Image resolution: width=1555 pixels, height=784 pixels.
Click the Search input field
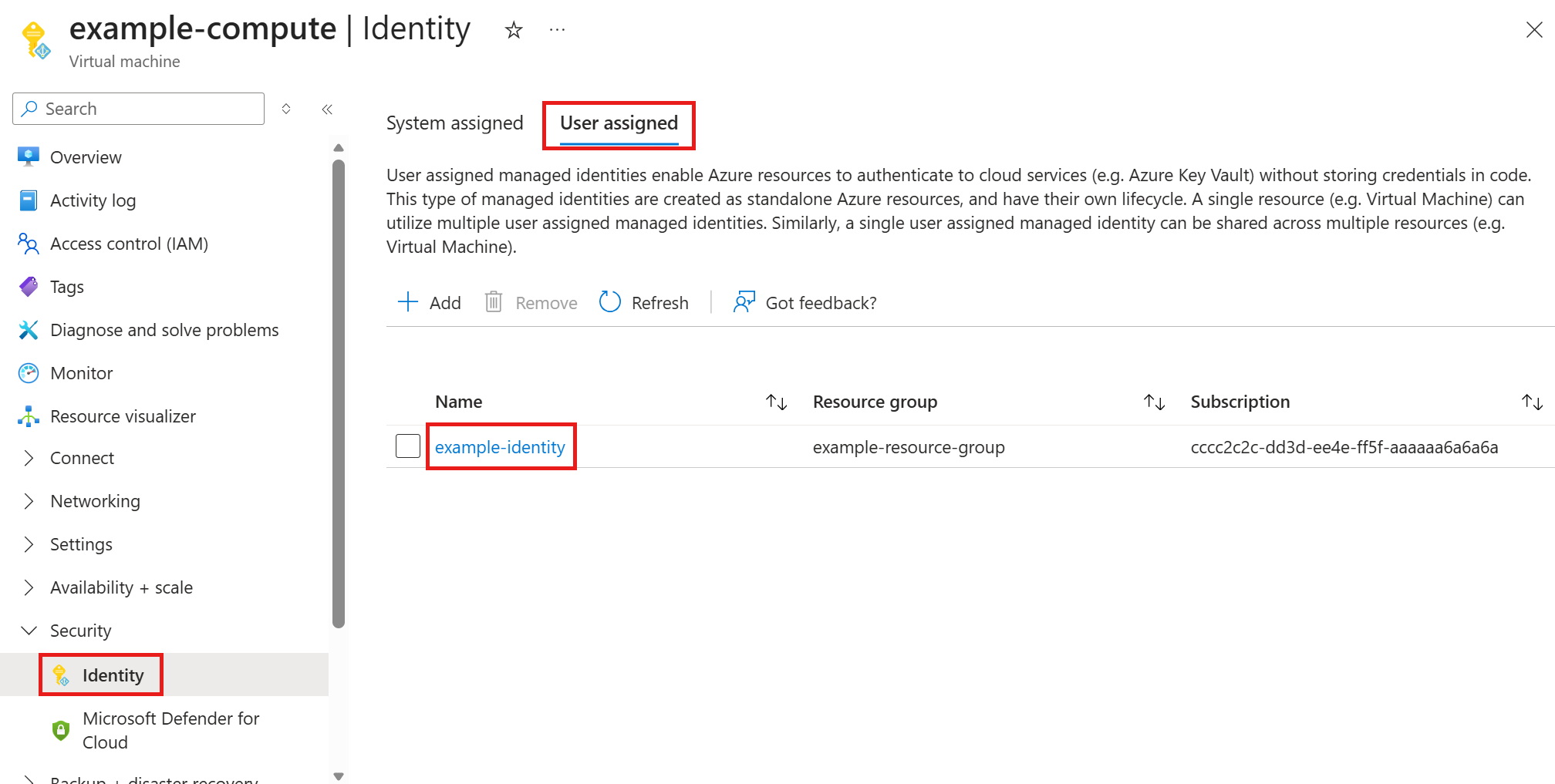point(139,109)
